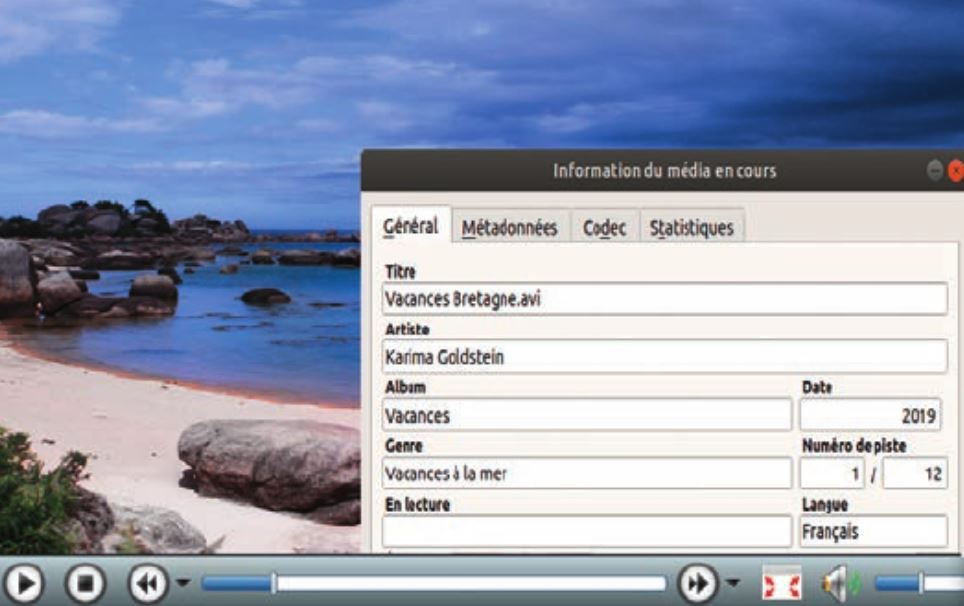Image resolution: width=964 pixels, height=606 pixels.
Task: Click the Genre field
Action: pyautogui.click(x=585, y=473)
